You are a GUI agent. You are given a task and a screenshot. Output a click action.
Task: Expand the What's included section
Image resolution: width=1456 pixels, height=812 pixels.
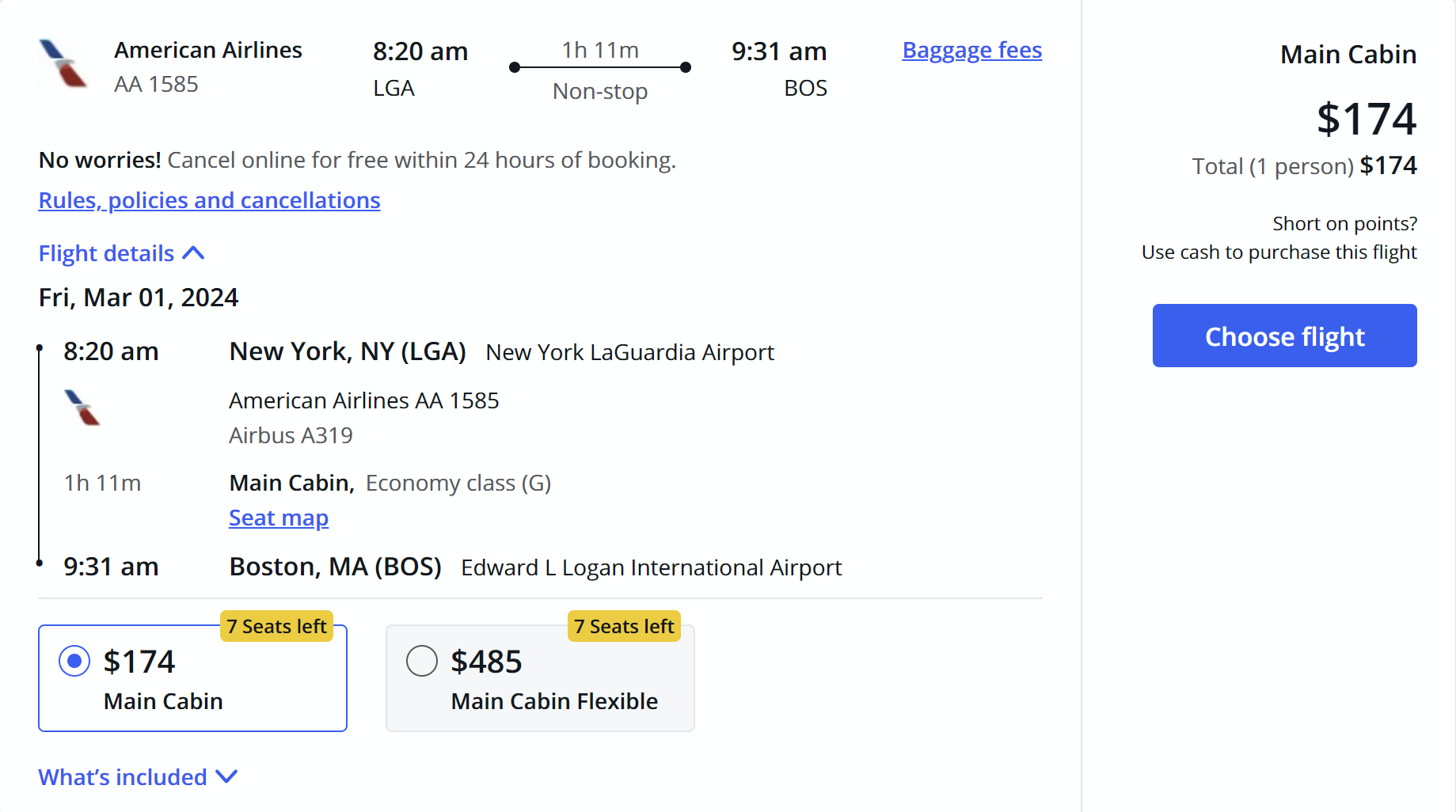(124, 777)
